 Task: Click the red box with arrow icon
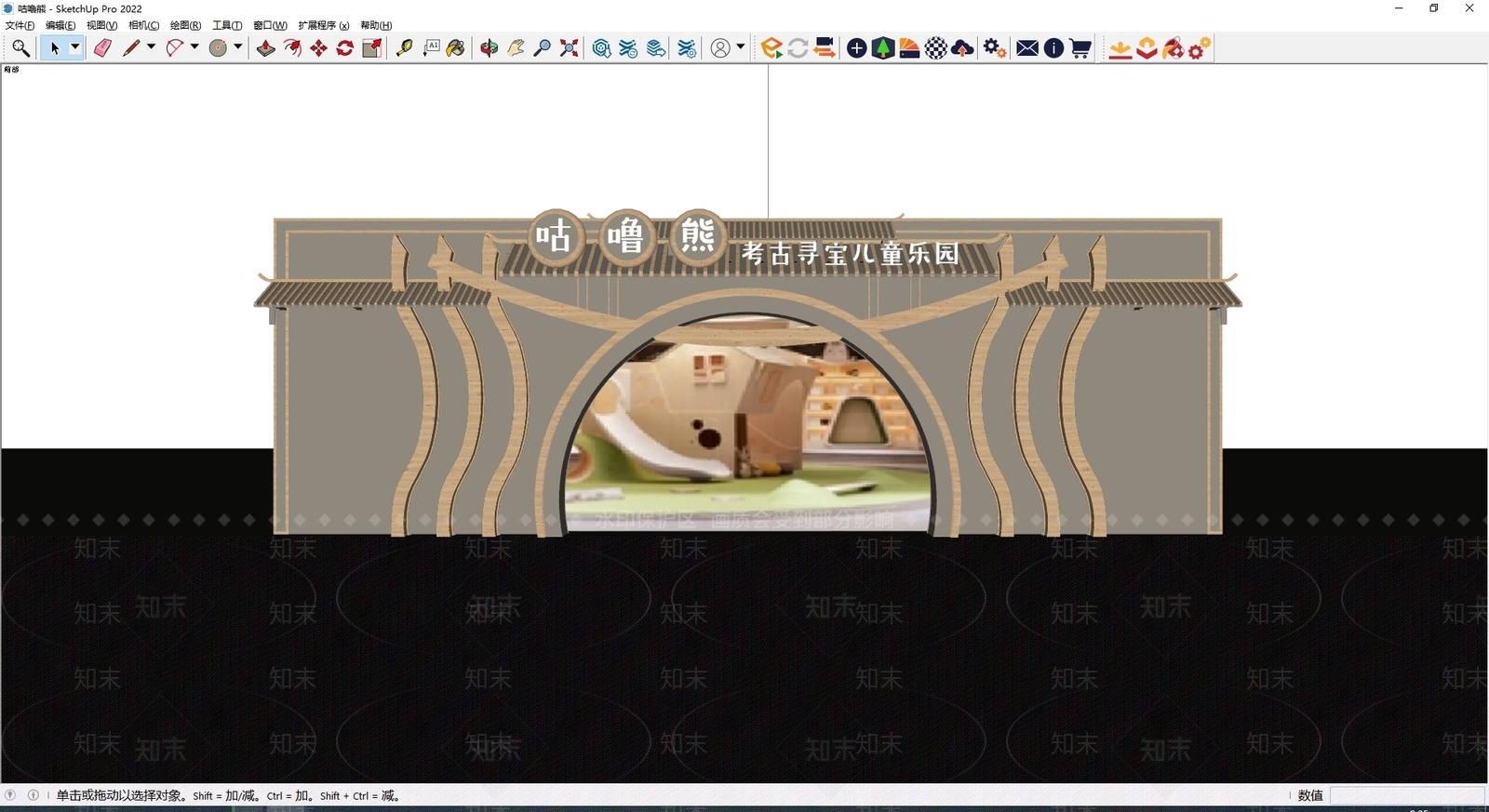pyautogui.click(x=1147, y=48)
